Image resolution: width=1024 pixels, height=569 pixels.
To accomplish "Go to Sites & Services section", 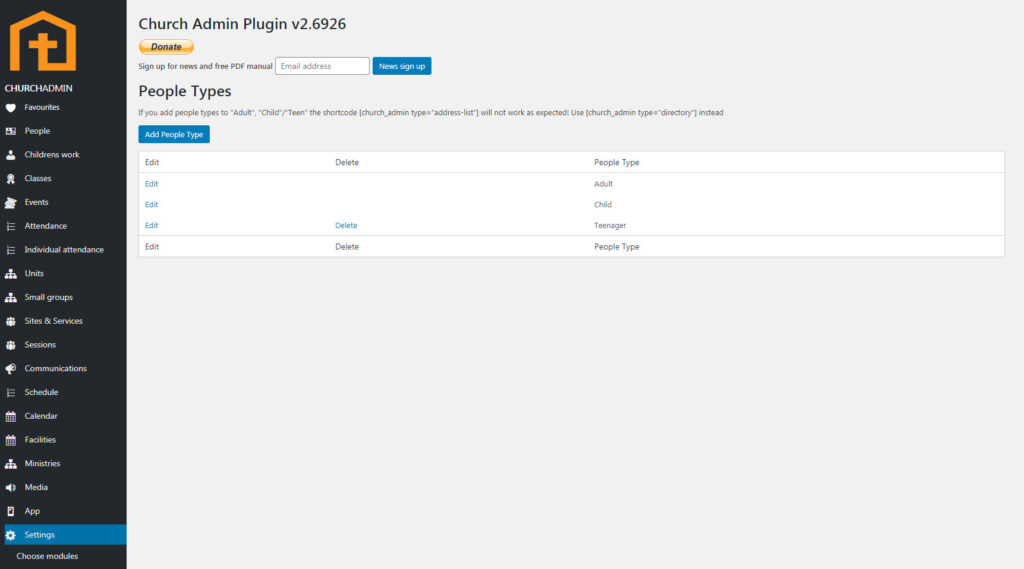I will tap(53, 321).
